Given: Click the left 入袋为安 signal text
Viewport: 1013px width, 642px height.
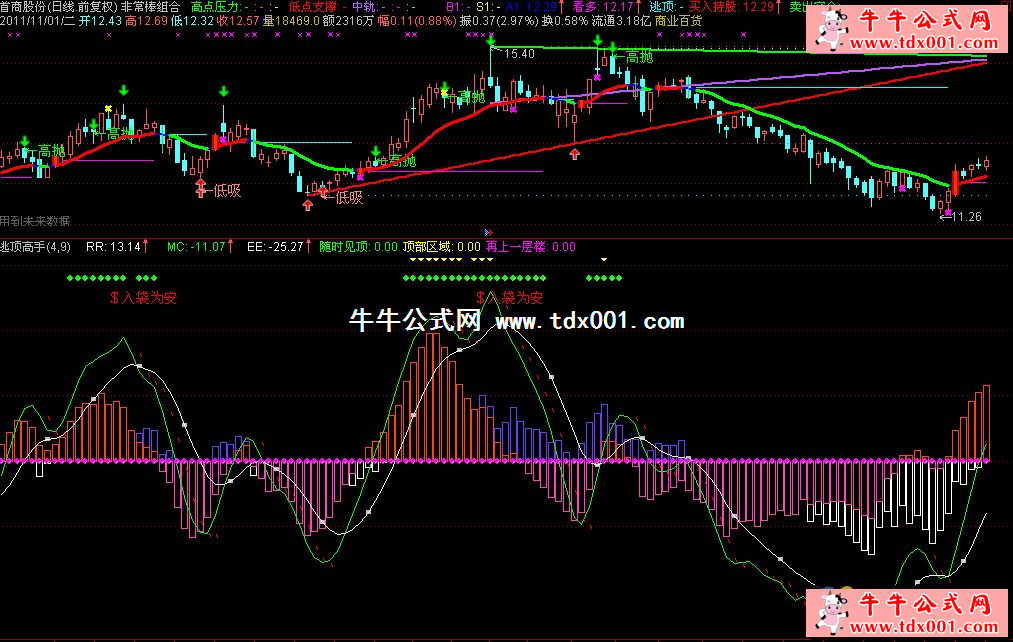Looking at the screenshot, I should [x=144, y=297].
